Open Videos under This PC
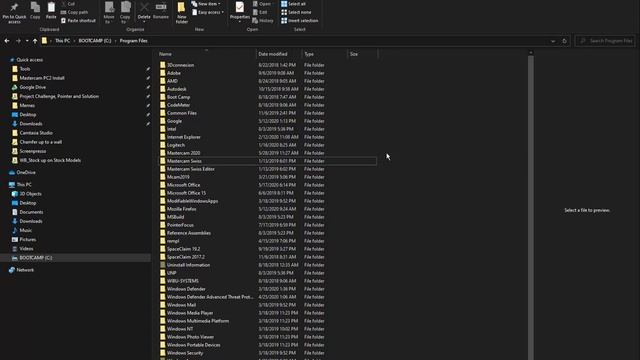The image size is (640, 360). 26,249
